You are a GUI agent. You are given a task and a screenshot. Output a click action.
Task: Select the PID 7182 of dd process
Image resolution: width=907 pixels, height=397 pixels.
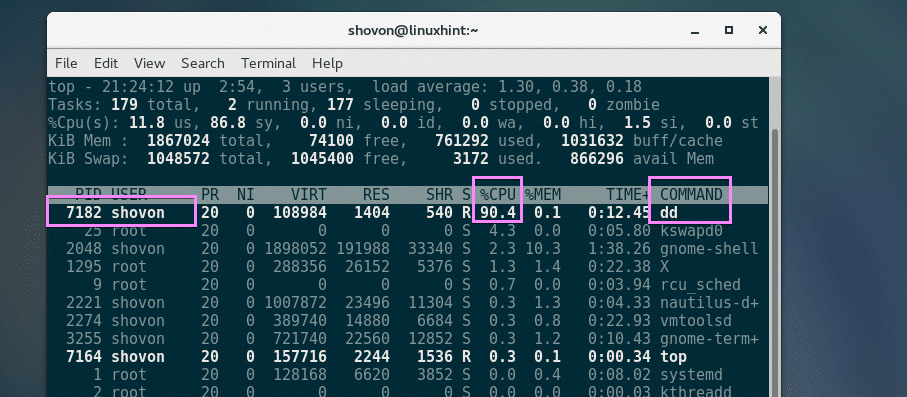pyautogui.click(x=84, y=213)
